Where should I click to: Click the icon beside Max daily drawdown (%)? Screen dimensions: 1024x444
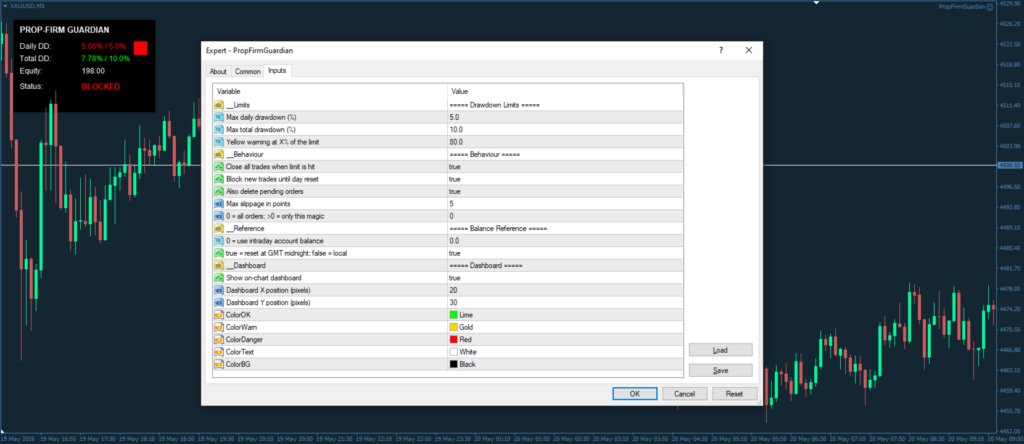(x=219, y=118)
